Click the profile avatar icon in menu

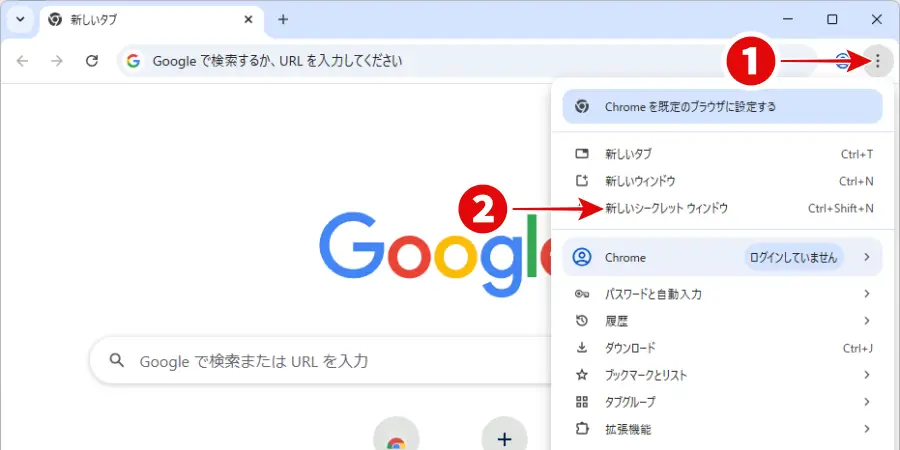coord(582,257)
